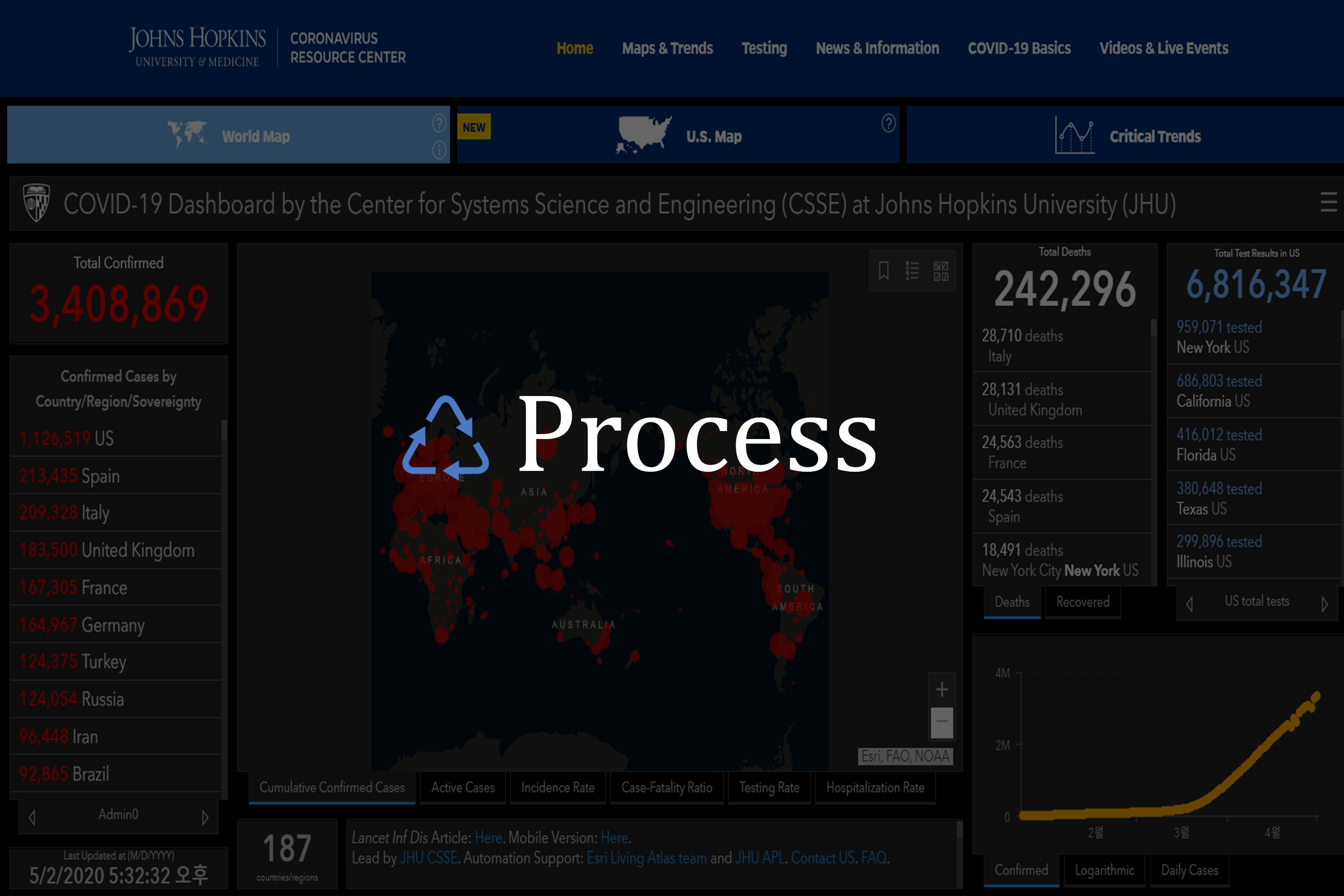The image size is (1344, 896).
Task: Click the bookmark icon on the map
Action: point(883,270)
